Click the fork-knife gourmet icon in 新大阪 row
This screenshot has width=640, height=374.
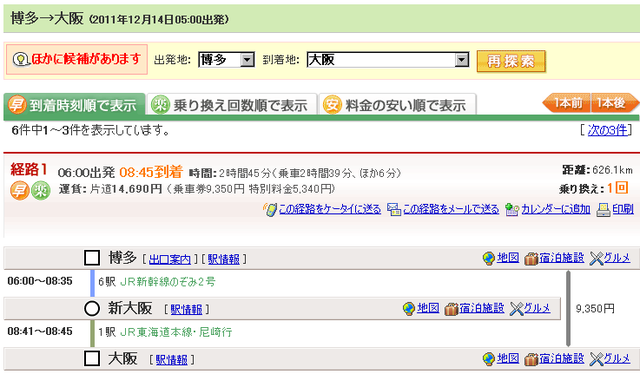pos(516,309)
